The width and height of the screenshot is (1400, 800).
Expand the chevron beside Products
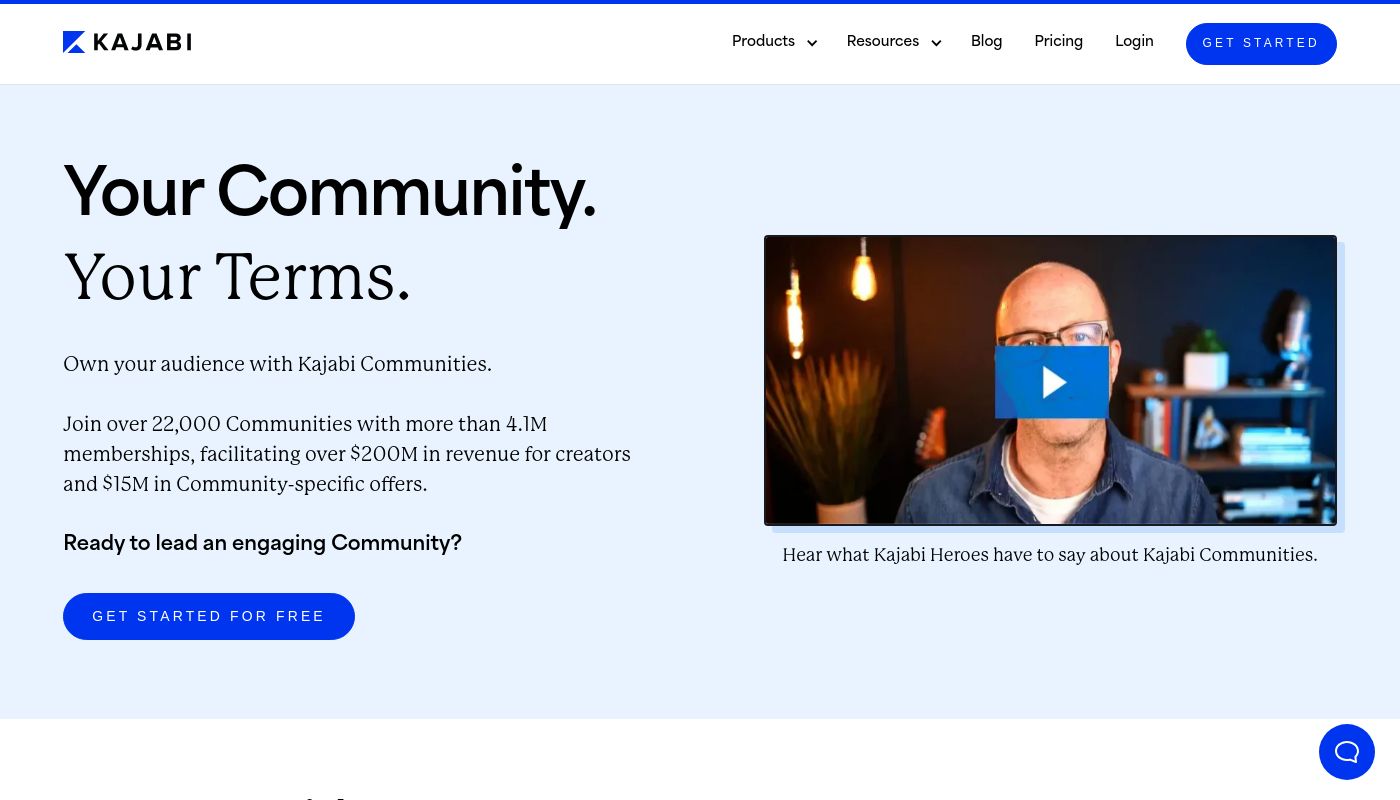pos(812,43)
